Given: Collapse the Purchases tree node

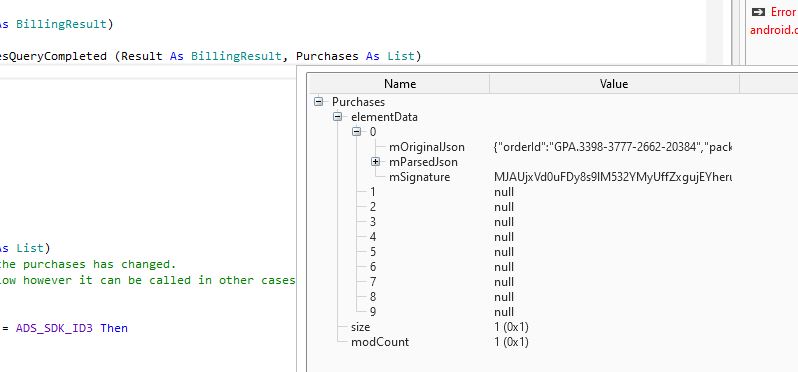Looking at the screenshot, I should point(319,102).
